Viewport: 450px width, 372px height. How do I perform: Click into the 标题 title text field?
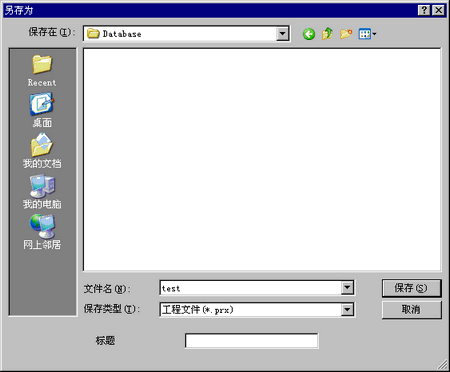pos(252,341)
